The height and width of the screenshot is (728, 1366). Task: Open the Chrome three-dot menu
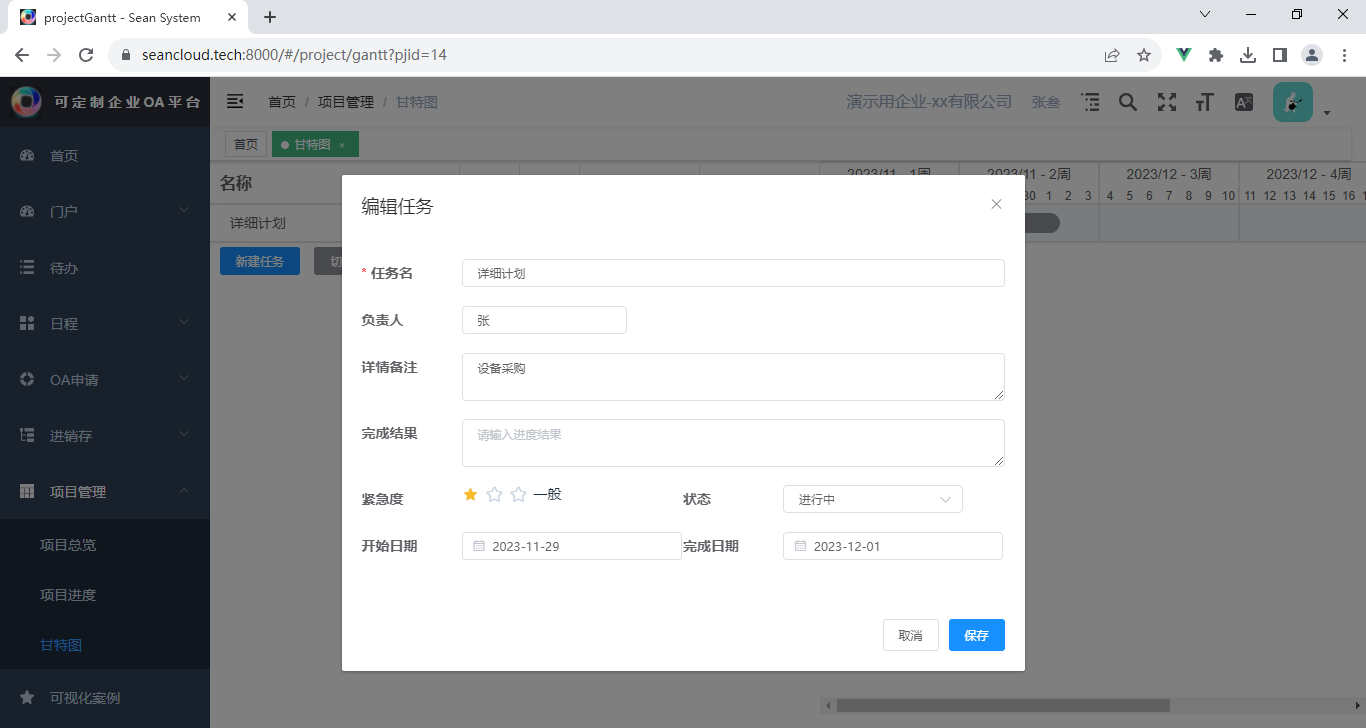pyautogui.click(x=1344, y=55)
